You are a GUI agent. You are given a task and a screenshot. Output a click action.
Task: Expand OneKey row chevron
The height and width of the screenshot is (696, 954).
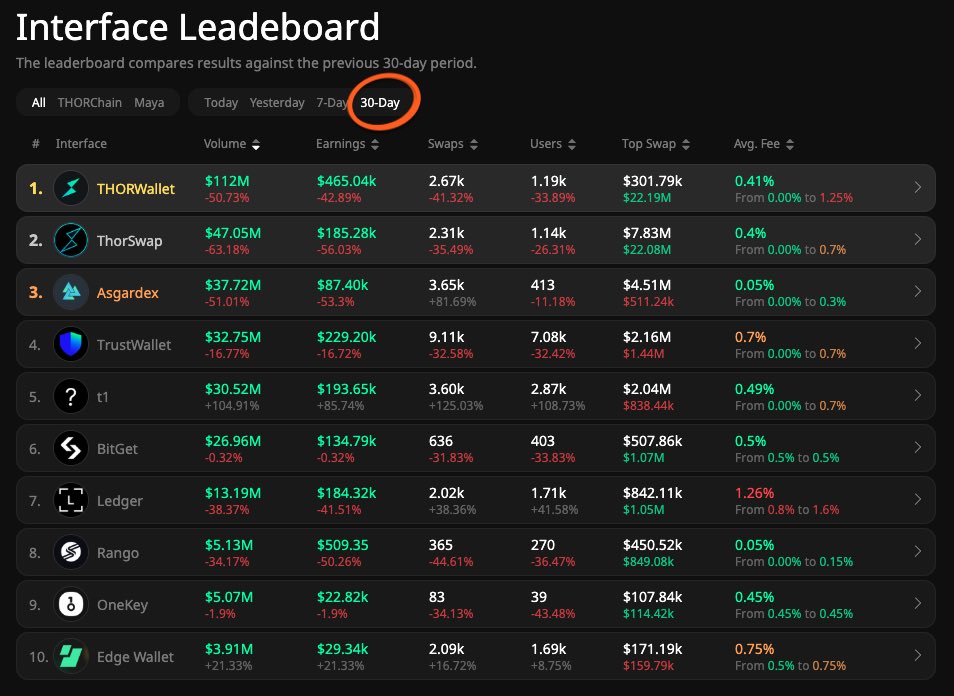click(917, 604)
